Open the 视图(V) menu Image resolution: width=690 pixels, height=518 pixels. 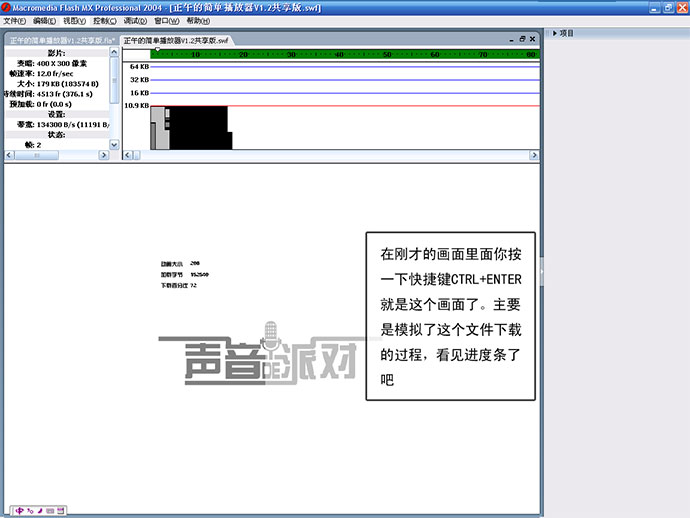point(74,21)
